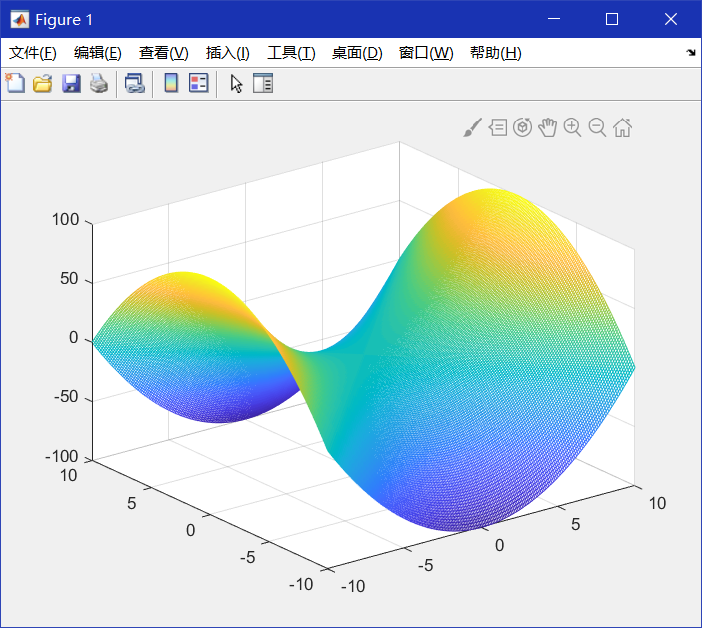Image resolution: width=702 pixels, height=628 pixels.
Task: Insert a legend from the toolbar
Action: (199, 83)
